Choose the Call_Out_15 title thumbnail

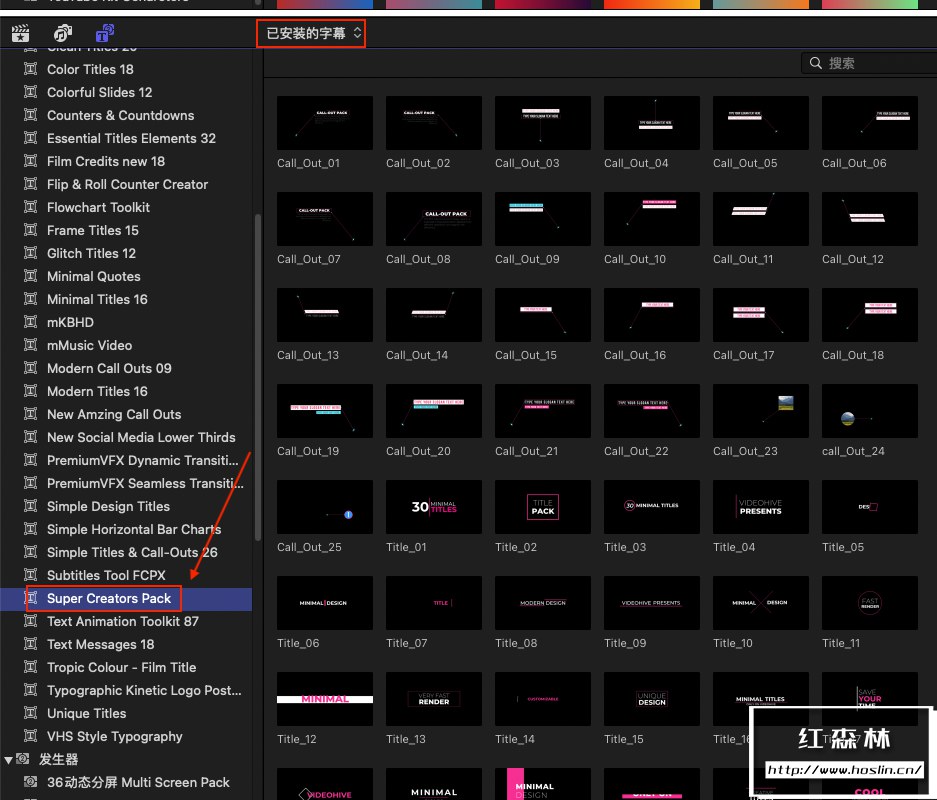point(543,315)
